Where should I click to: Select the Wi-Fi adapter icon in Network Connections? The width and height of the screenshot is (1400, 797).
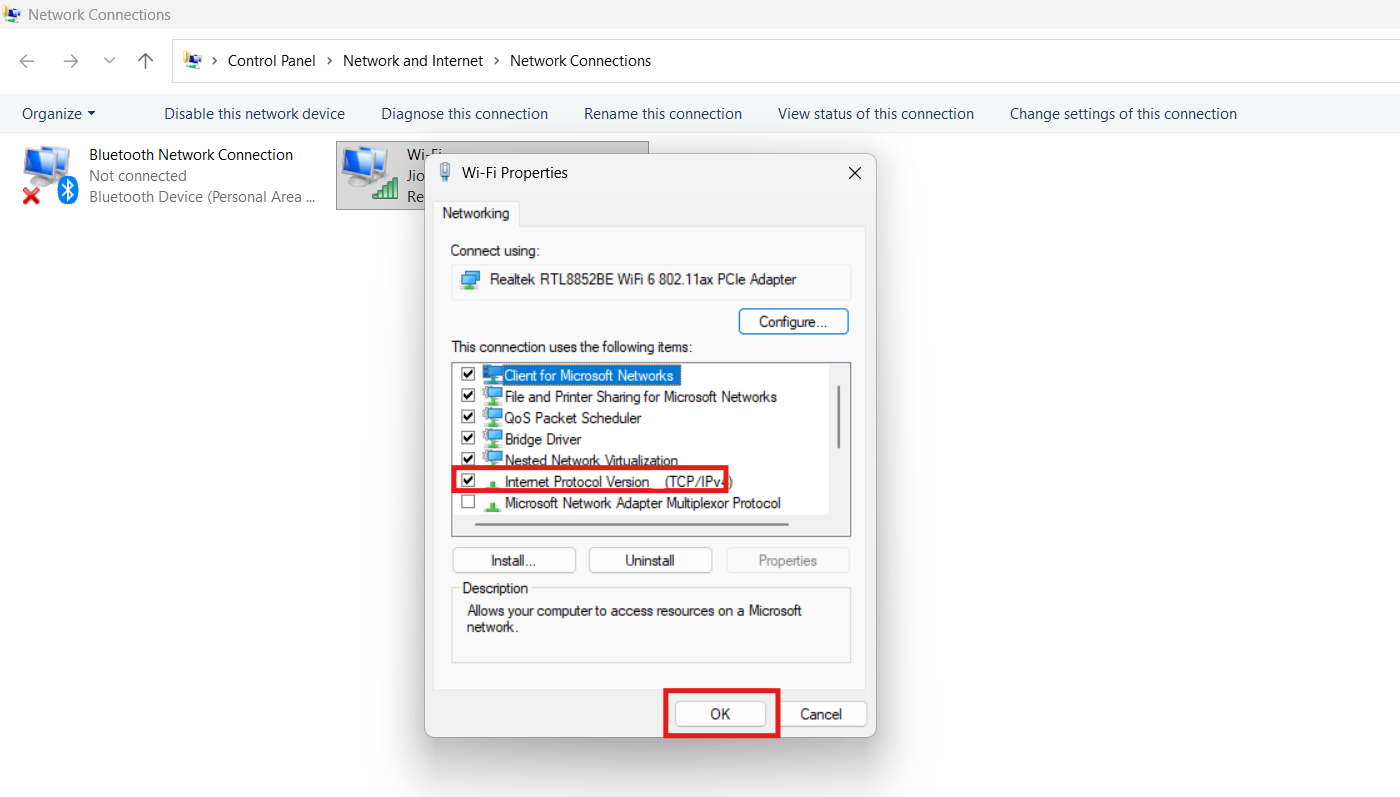click(370, 173)
